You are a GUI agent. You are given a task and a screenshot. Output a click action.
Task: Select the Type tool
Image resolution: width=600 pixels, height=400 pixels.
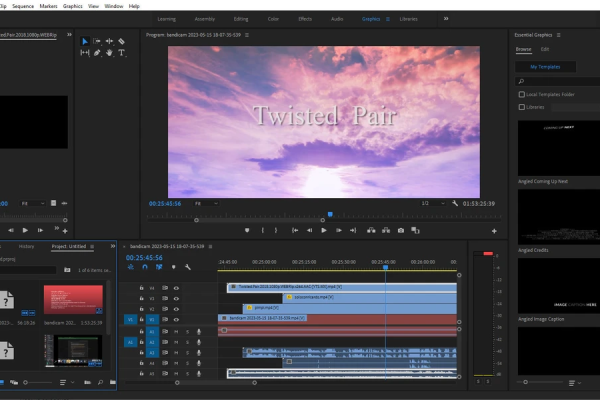tap(121, 53)
